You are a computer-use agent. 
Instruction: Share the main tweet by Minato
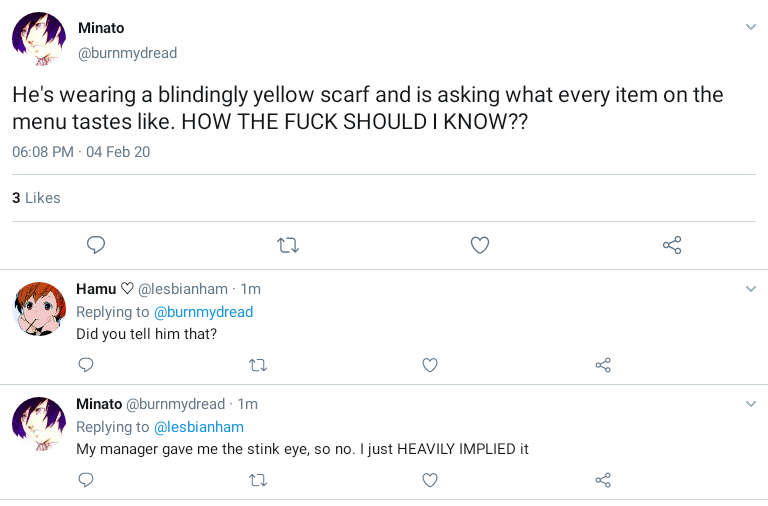[x=672, y=245]
